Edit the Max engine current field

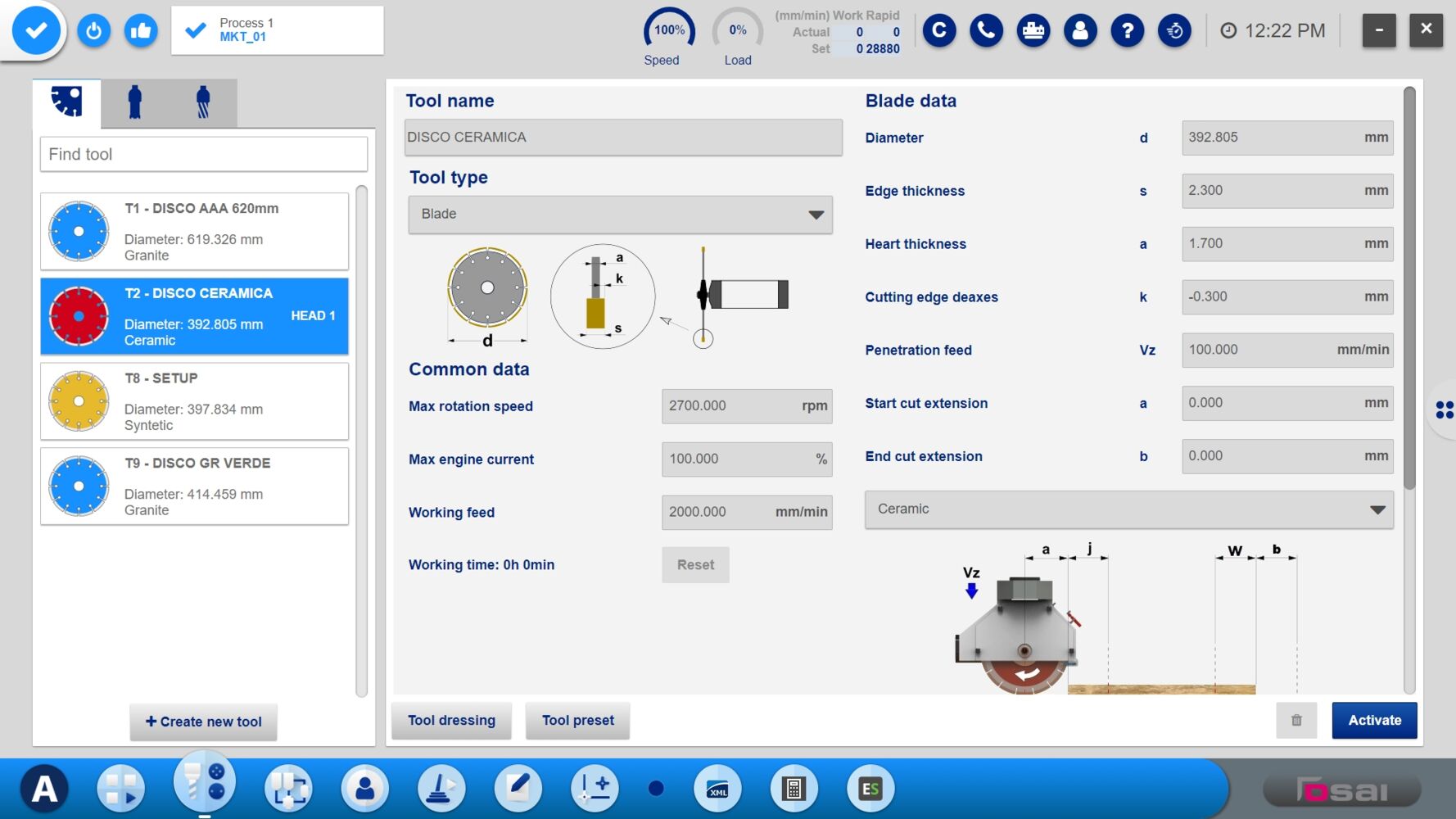click(x=747, y=459)
